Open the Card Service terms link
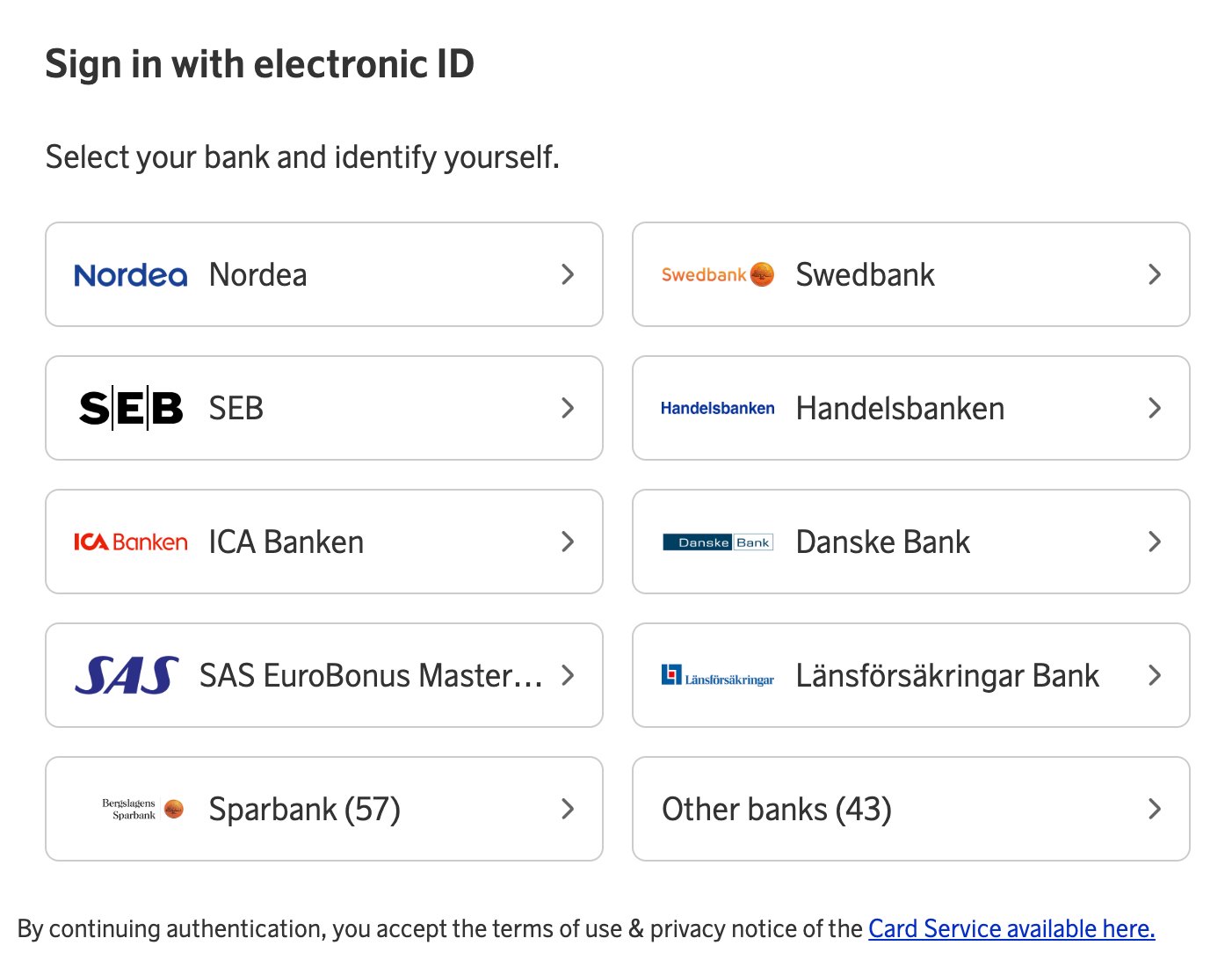This screenshot has height=960, width=1232. [x=1011, y=928]
